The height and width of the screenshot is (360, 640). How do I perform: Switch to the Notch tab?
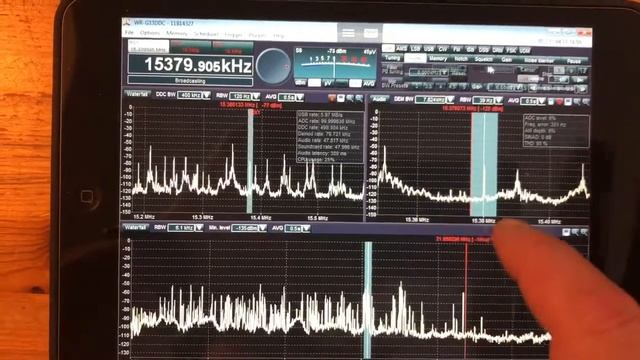click(461, 59)
